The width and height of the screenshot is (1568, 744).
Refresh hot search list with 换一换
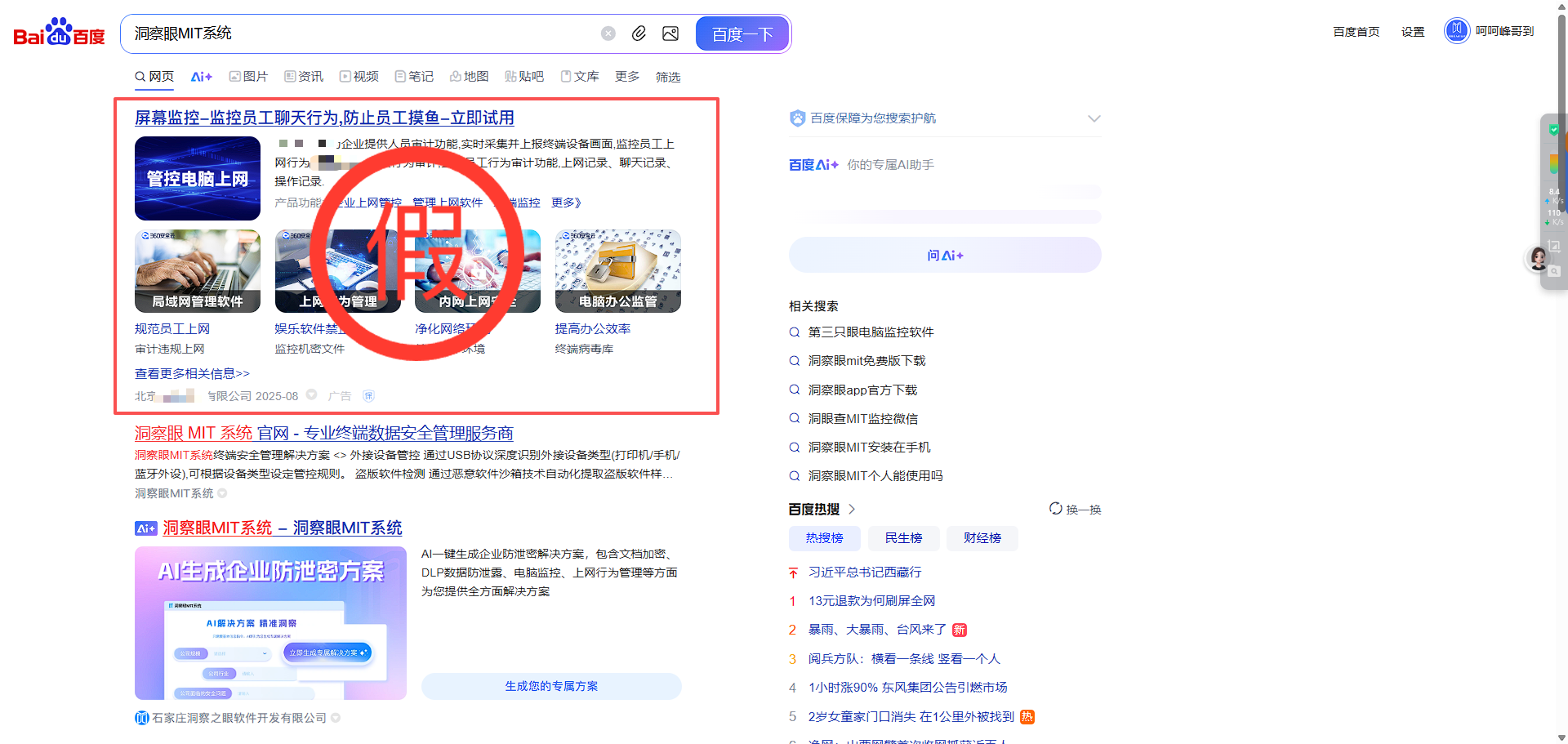click(x=1075, y=509)
